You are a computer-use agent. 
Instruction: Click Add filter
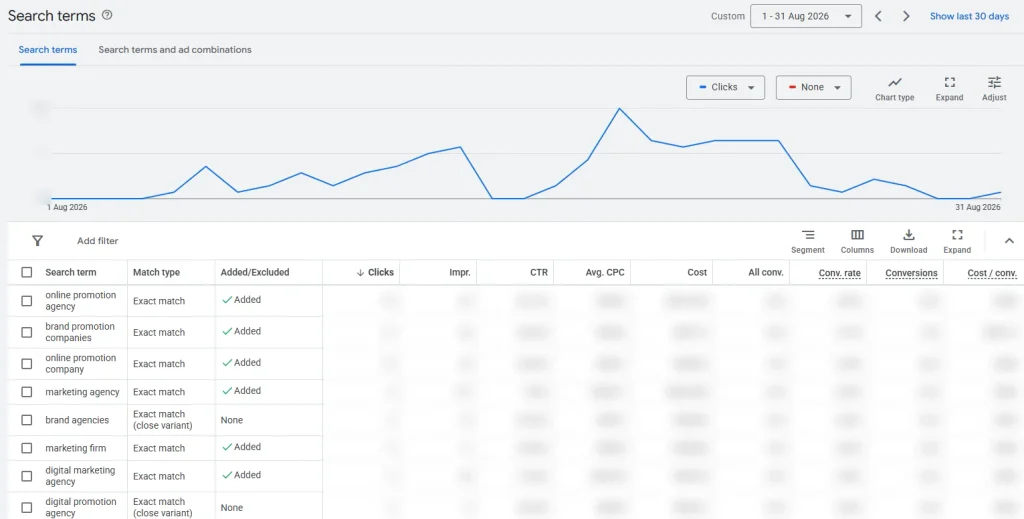[97, 241]
